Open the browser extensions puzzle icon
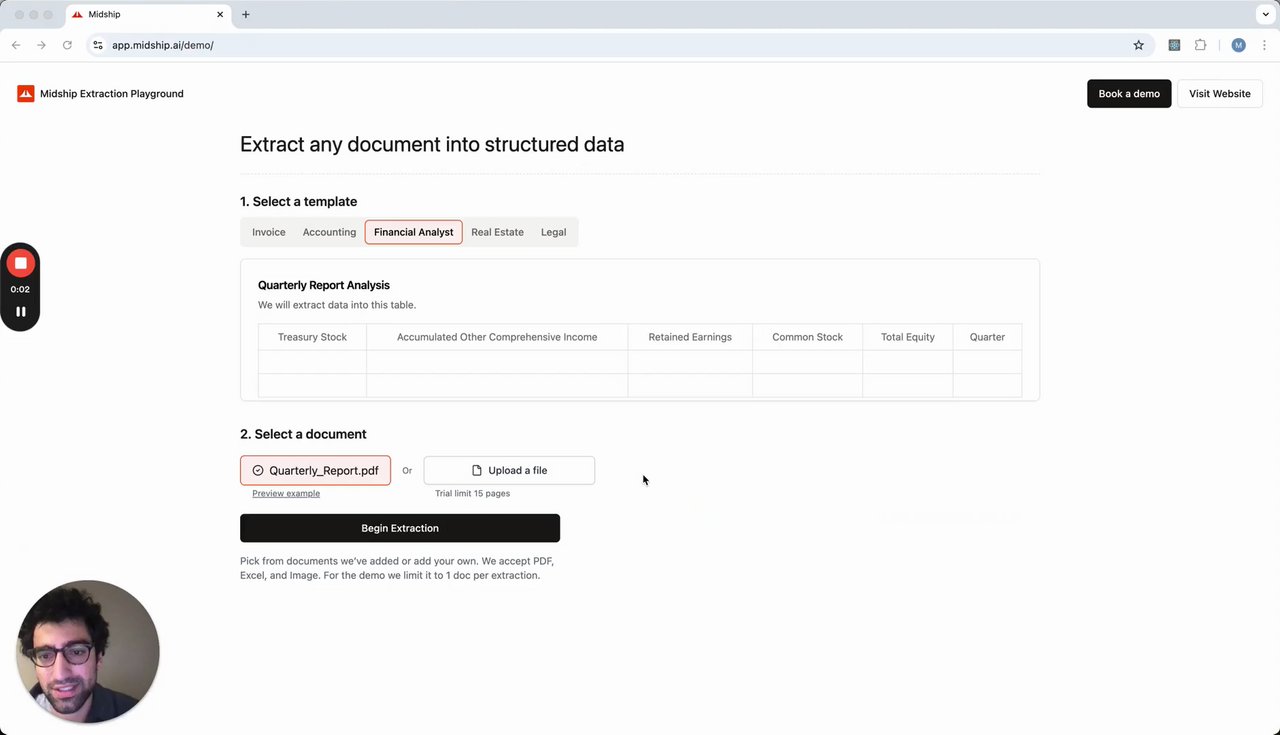The height and width of the screenshot is (735, 1280). coord(1200,45)
